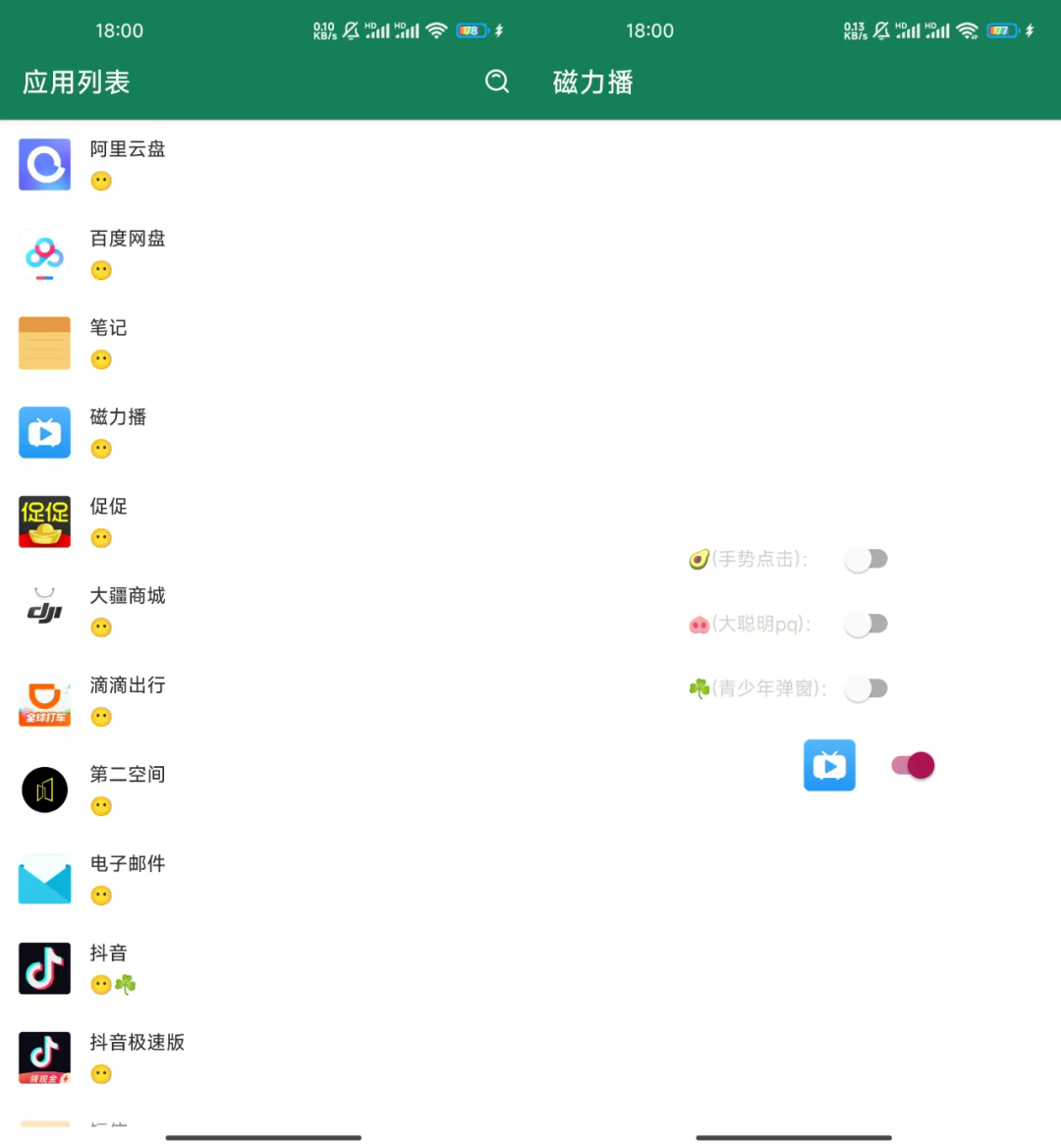This screenshot has width=1061, height=1148.
Task: Tap the search icon in app list header
Action: [x=497, y=82]
